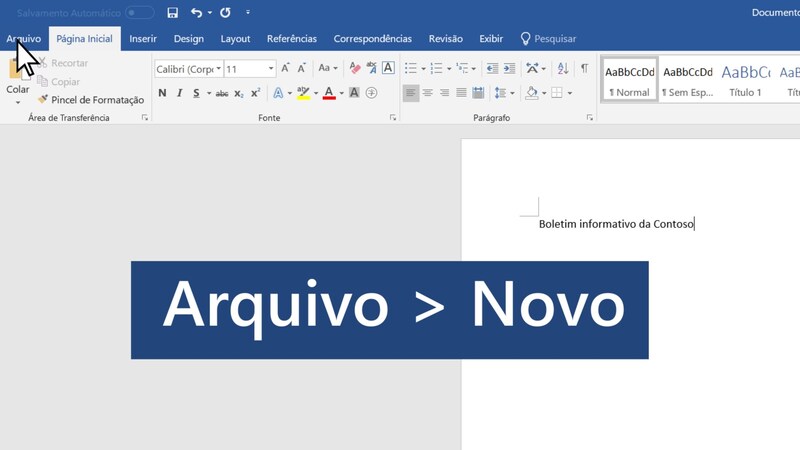The width and height of the screenshot is (800, 450).
Task: Apply center paragraph alignment
Action: pyautogui.click(x=428, y=93)
